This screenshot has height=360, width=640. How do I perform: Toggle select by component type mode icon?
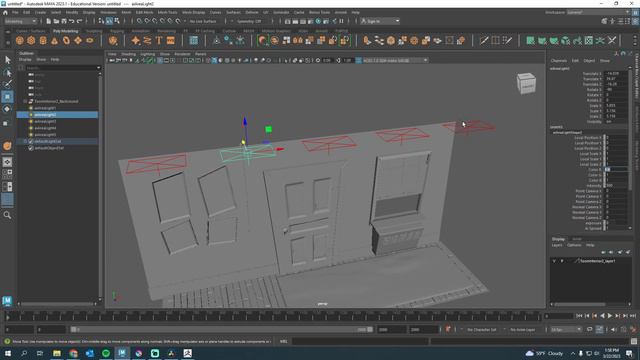point(117,21)
